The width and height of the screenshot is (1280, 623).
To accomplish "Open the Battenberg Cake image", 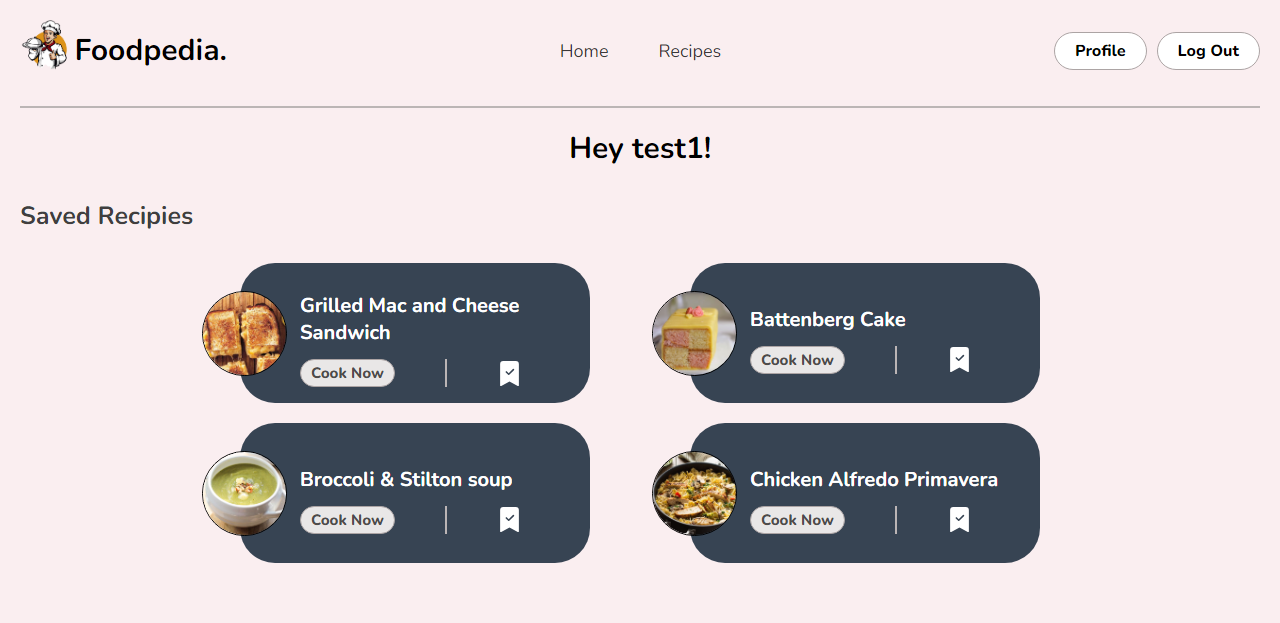I will click(694, 333).
